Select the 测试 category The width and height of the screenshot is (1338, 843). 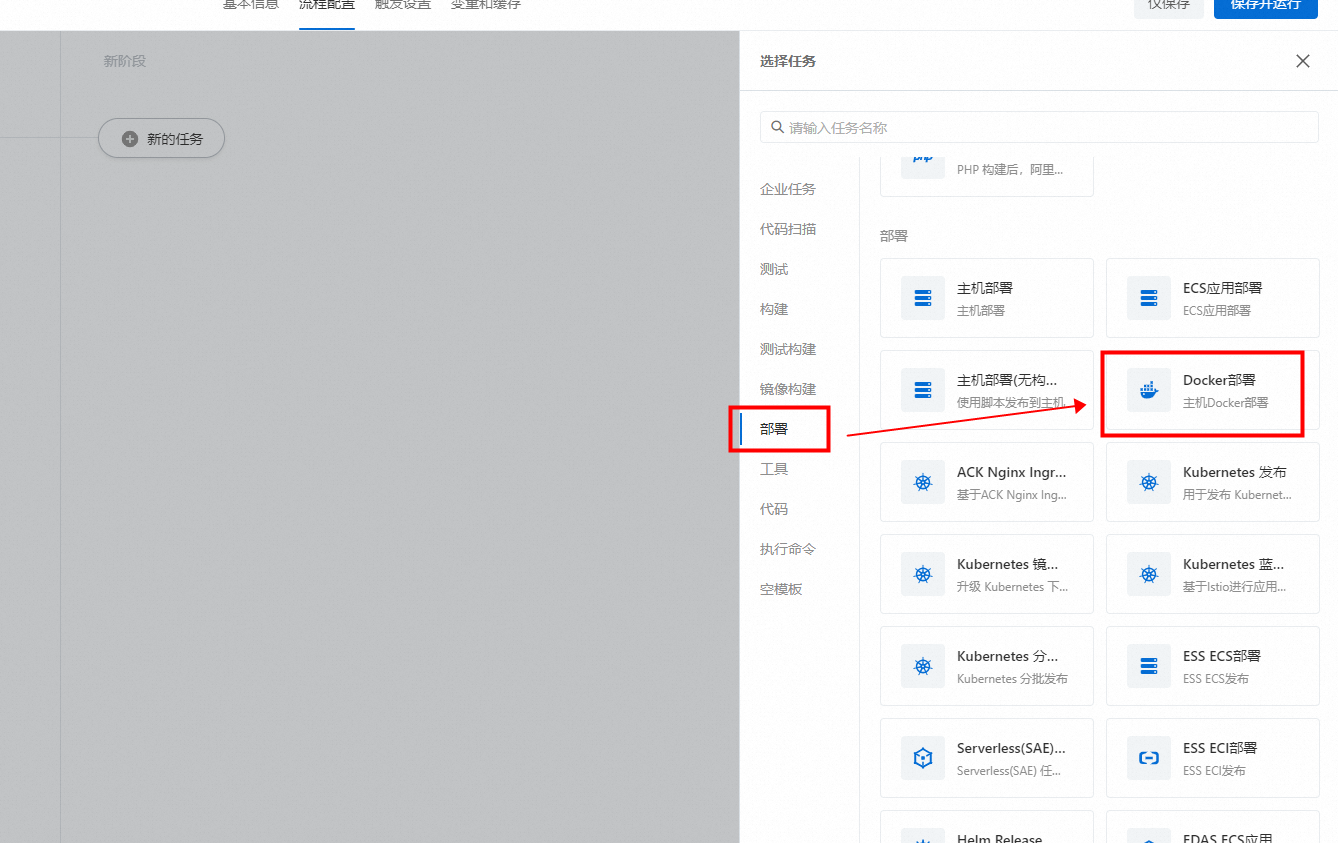774,269
